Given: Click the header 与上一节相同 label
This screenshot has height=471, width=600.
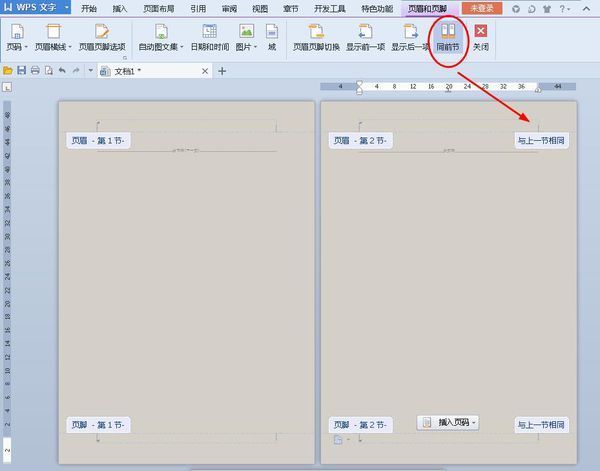Looking at the screenshot, I should coord(541,140).
